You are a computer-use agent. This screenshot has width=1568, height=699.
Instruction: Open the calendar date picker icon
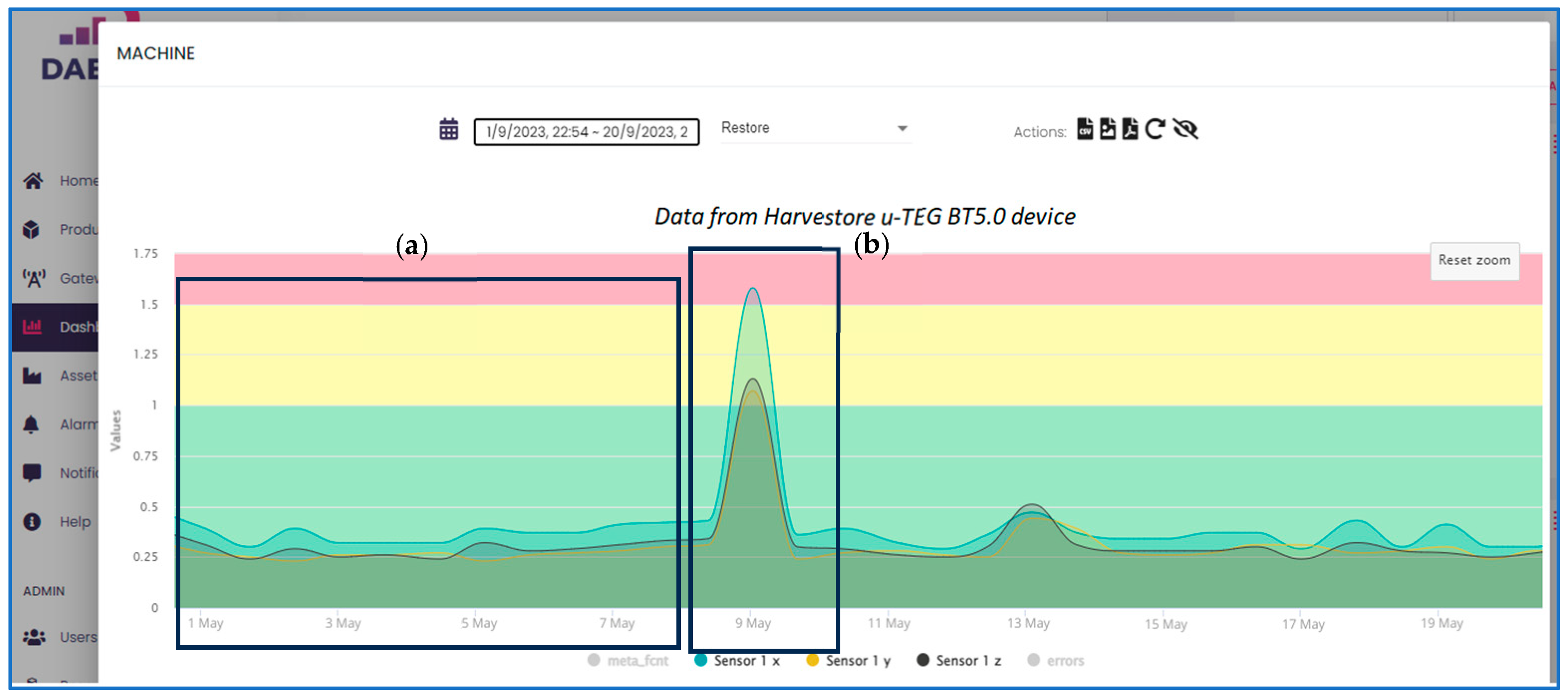[x=449, y=129]
